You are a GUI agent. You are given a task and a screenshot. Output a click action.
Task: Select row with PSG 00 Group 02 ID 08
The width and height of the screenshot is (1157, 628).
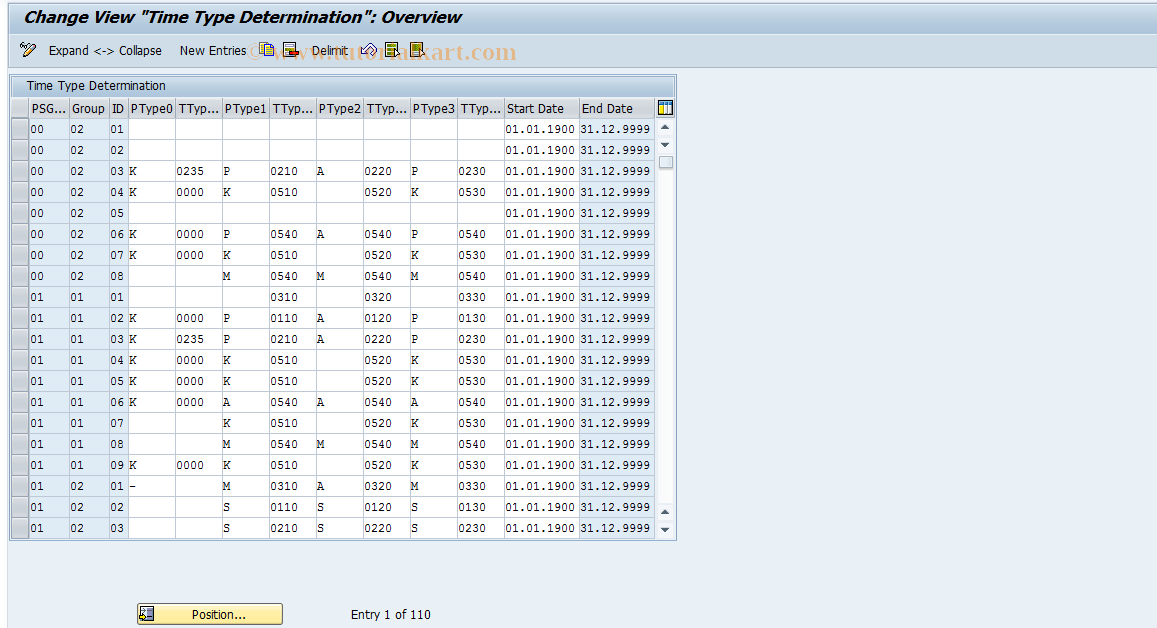(x=20, y=276)
